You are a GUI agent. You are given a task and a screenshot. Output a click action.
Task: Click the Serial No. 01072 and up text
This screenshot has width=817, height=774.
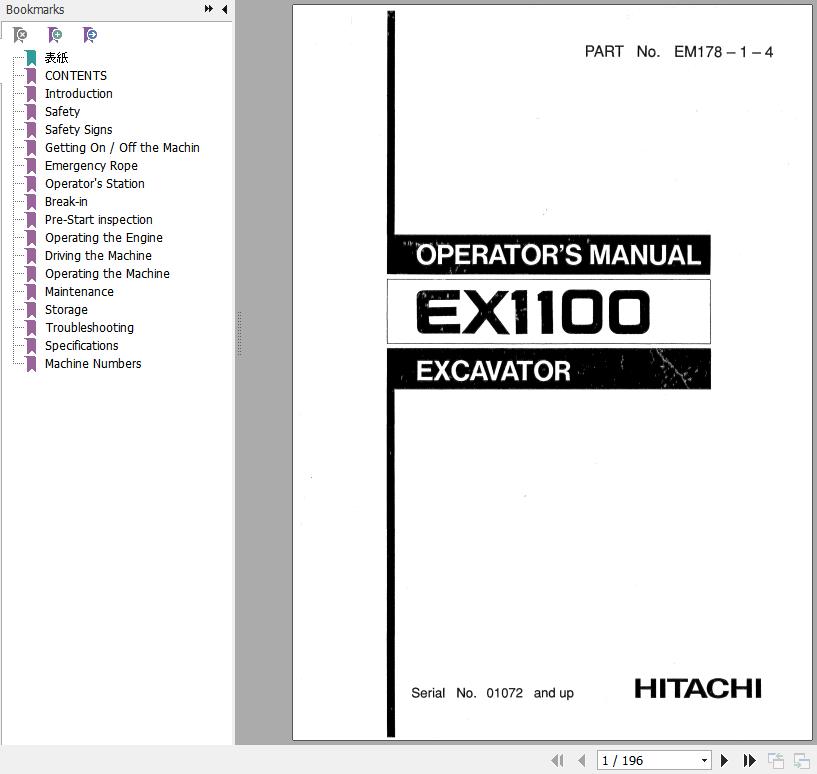click(x=492, y=693)
